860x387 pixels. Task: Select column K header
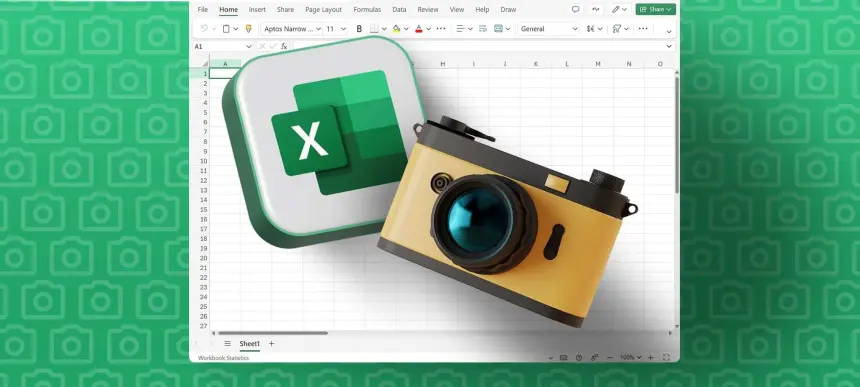click(x=535, y=64)
